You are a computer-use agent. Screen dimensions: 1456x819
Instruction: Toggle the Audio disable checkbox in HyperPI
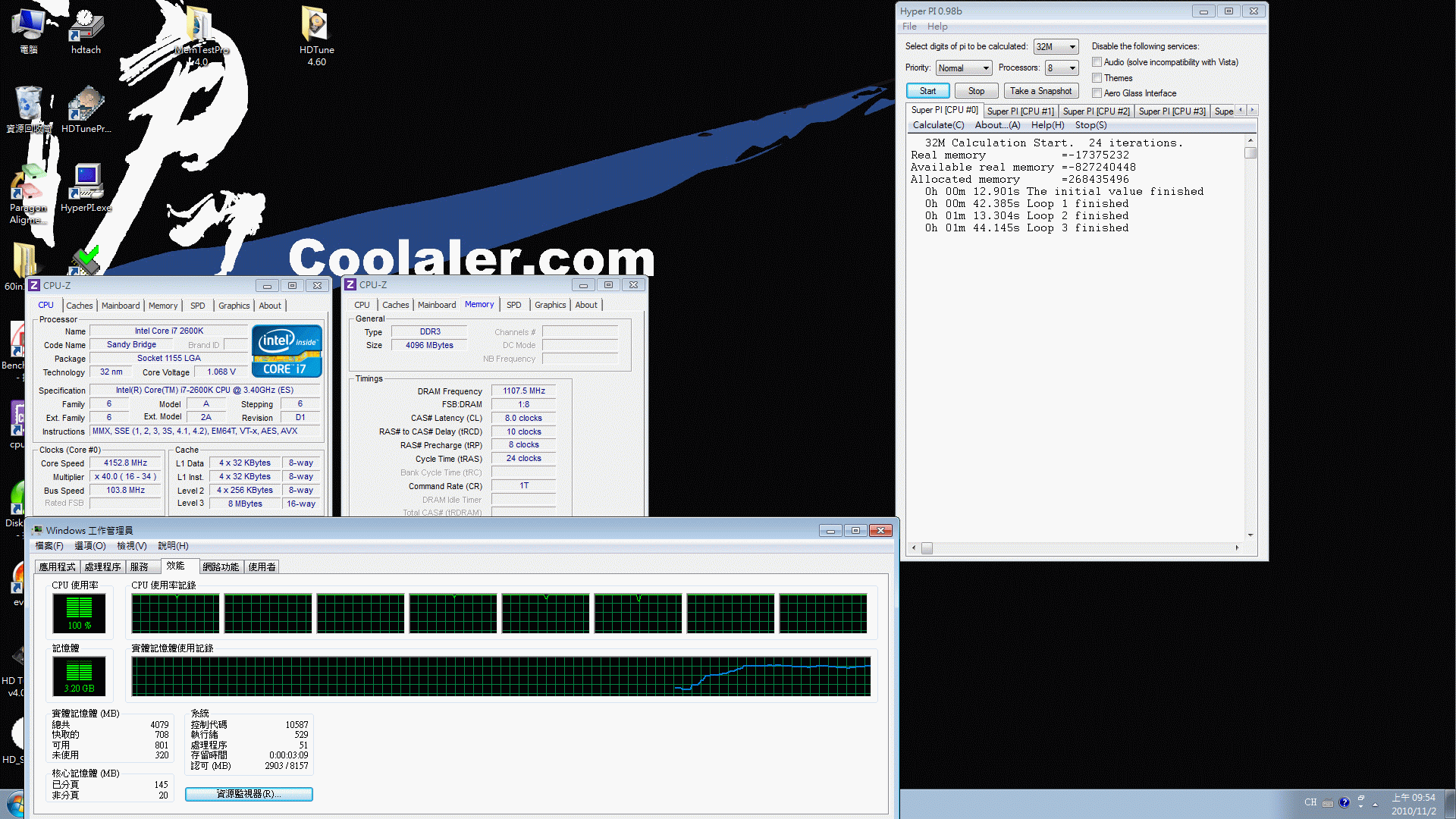[x=1097, y=62]
